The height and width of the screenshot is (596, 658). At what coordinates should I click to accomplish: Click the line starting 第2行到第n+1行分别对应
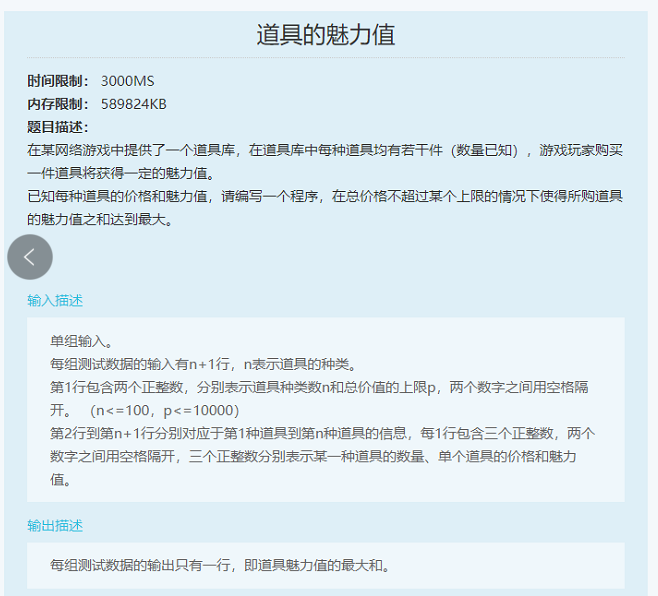[322, 433]
